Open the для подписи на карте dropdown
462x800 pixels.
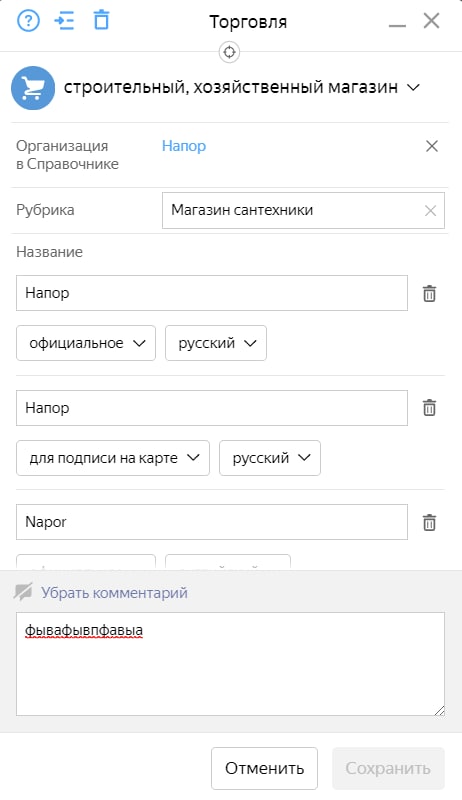(x=113, y=458)
